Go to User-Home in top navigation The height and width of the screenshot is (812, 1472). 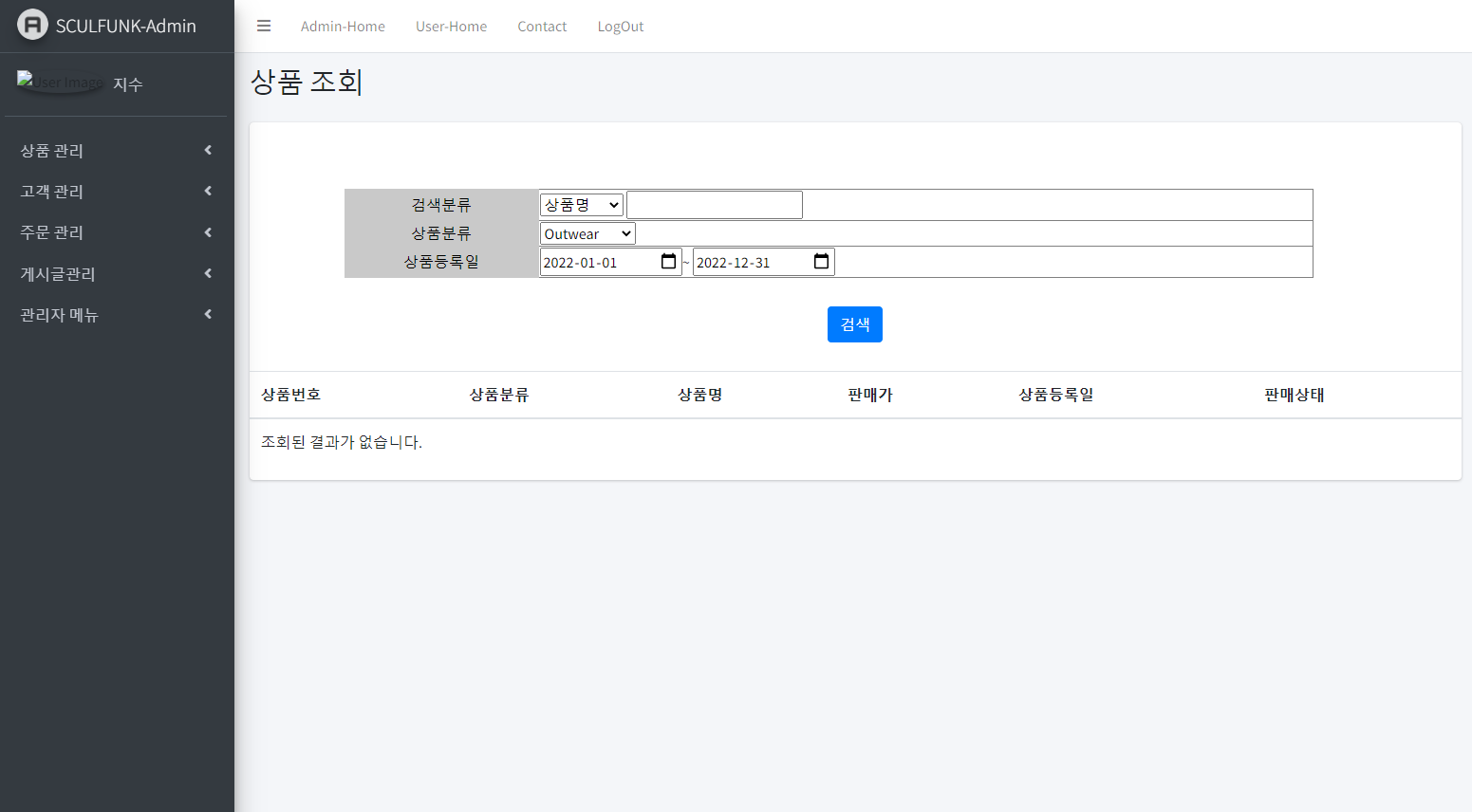click(x=451, y=27)
